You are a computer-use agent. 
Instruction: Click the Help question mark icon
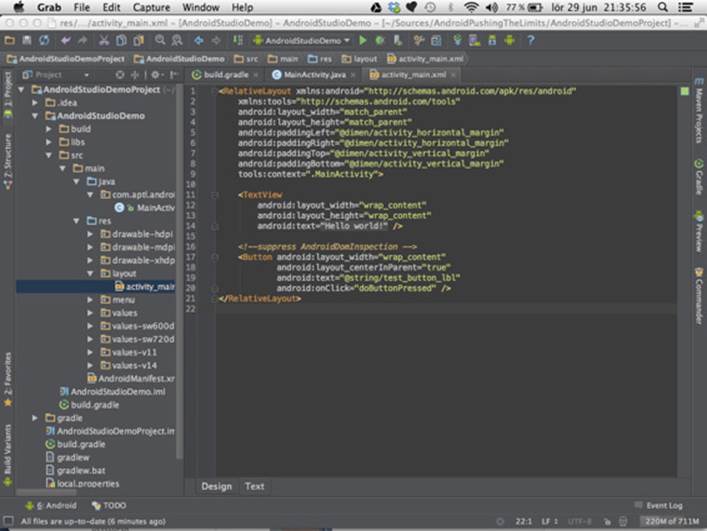pyautogui.click(x=531, y=41)
